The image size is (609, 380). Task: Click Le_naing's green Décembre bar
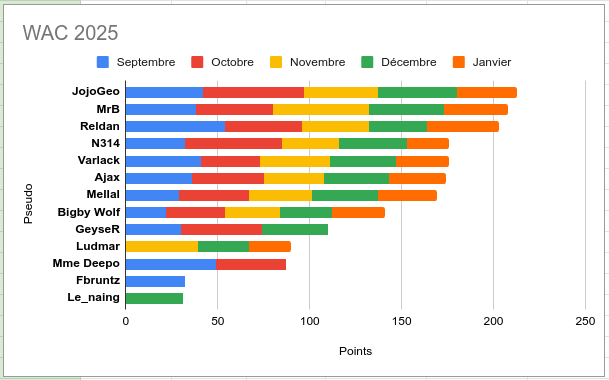point(154,298)
